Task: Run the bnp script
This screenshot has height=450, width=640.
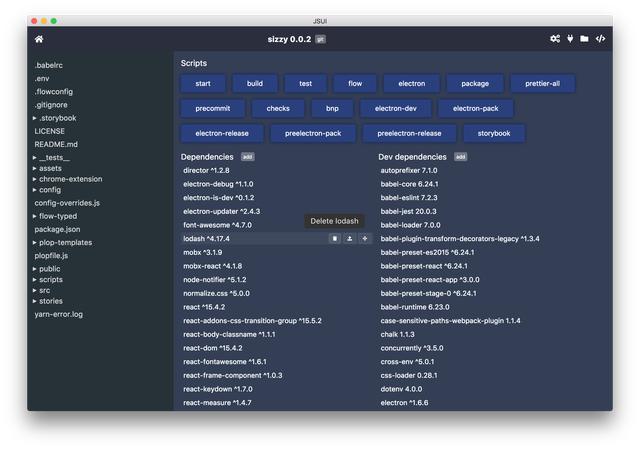Action: click(x=332, y=108)
